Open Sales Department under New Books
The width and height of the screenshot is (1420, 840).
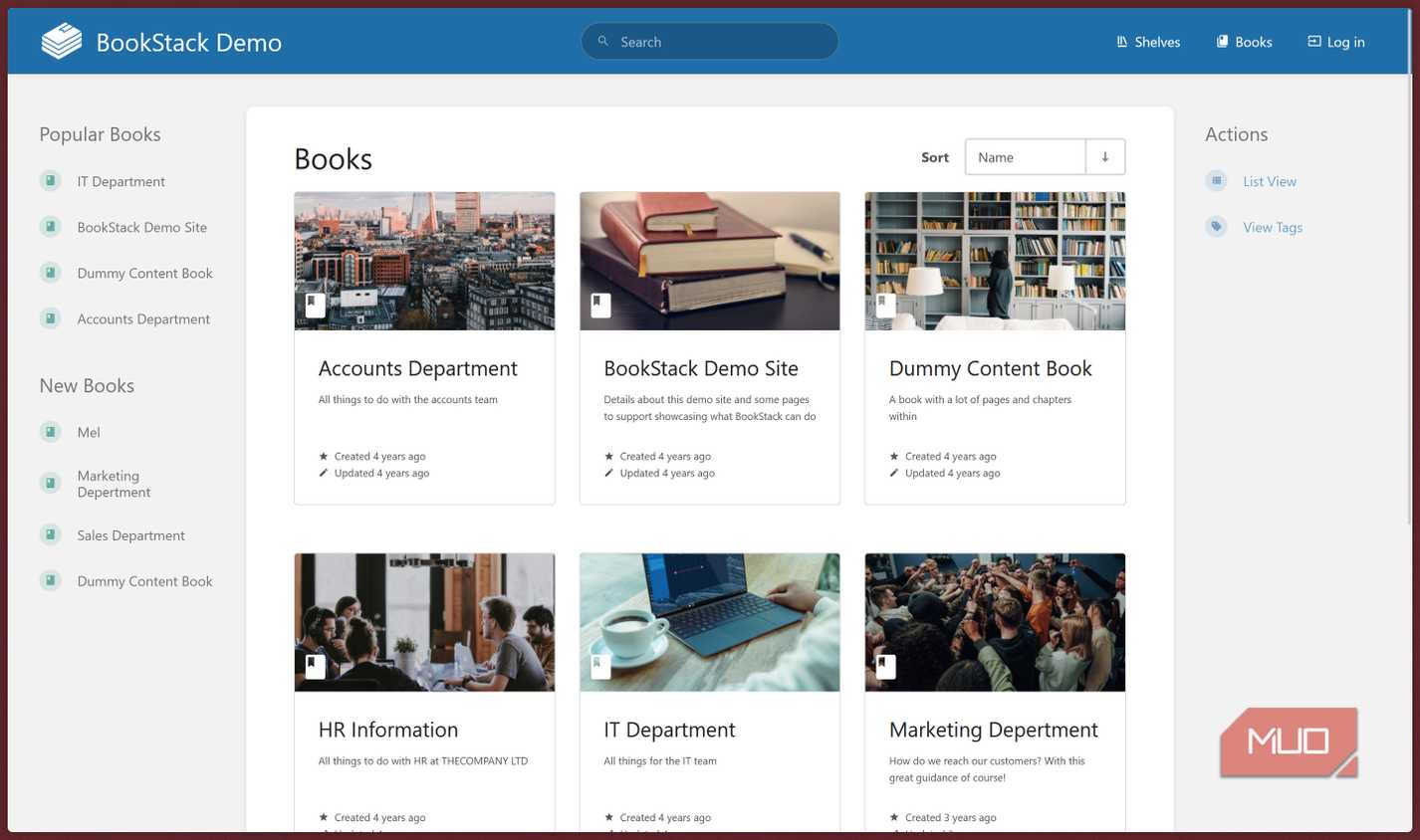[x=131, y=535]
